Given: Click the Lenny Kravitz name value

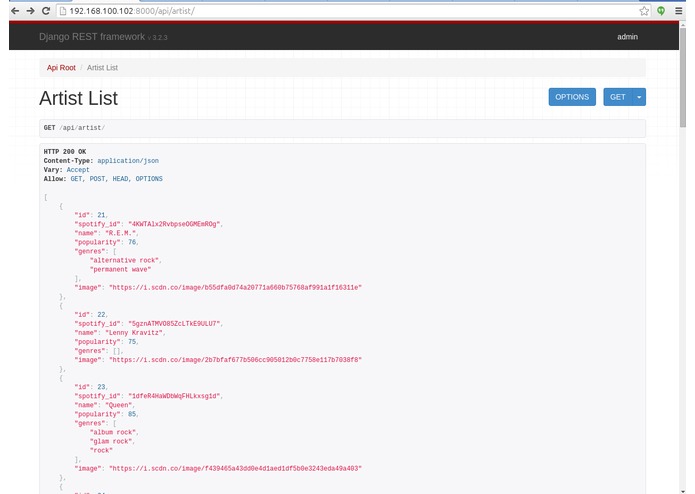Looking at the screenshot, I should tap(134, 333).
